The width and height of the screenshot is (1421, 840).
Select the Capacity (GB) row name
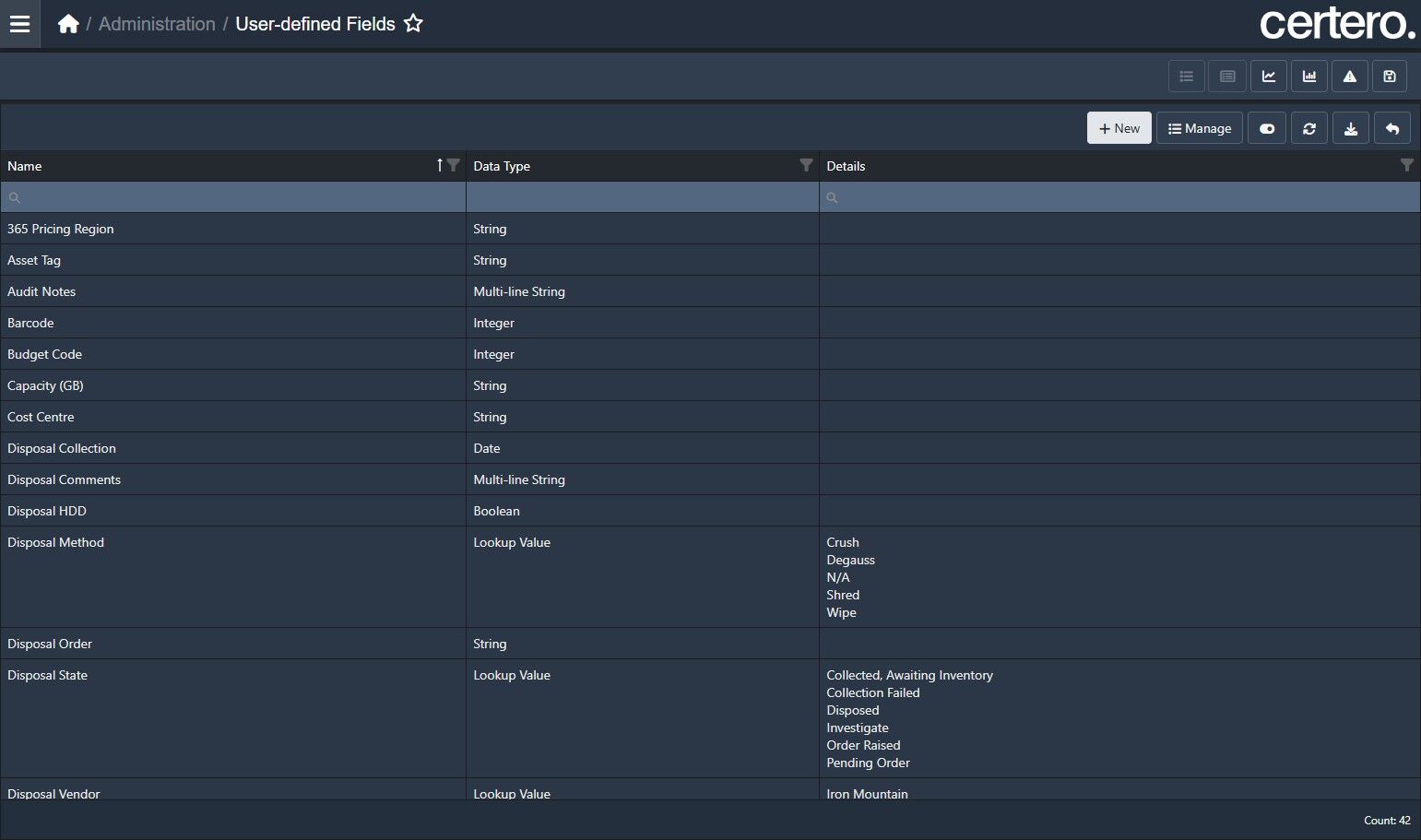pos(45,385)
